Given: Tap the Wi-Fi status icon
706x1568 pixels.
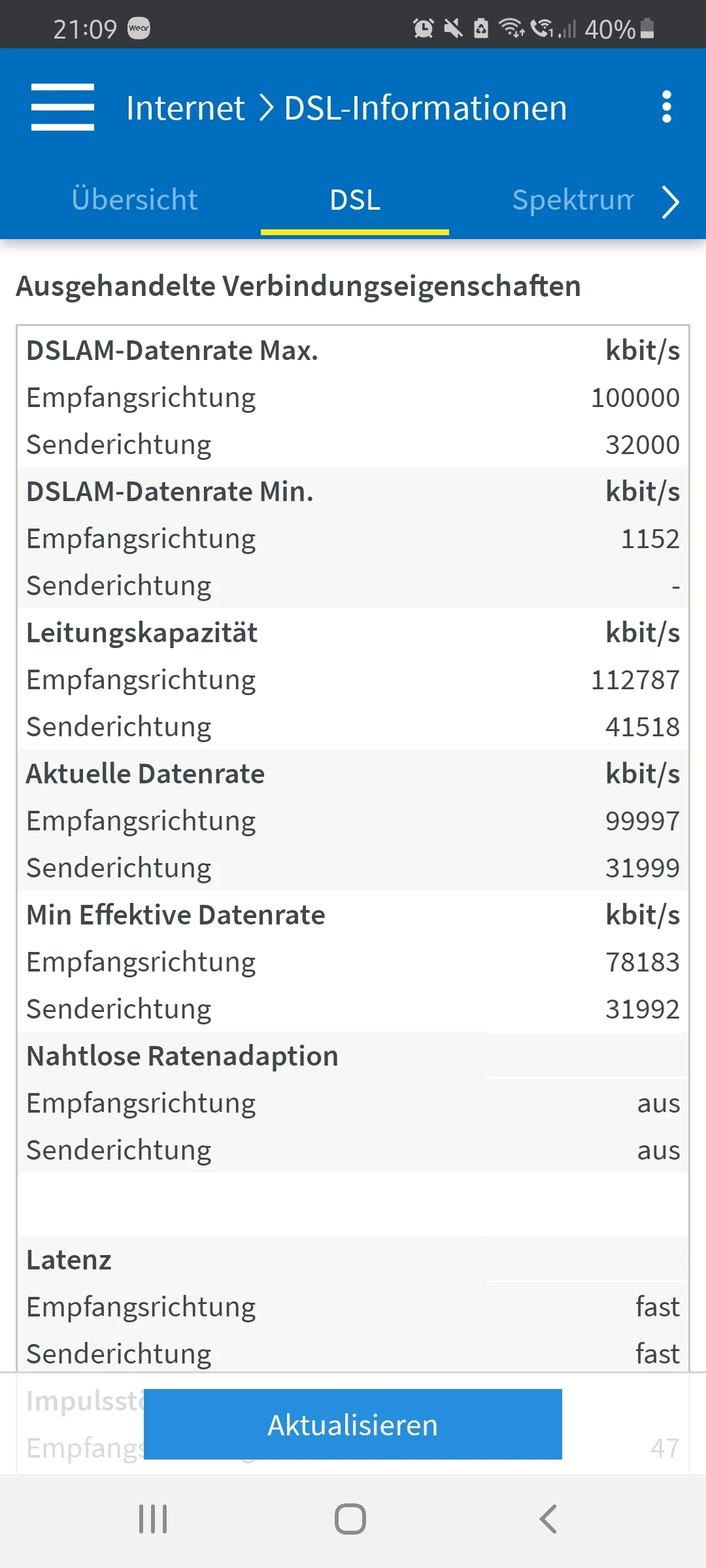Looking at the screenshot, I should point(511,28).
